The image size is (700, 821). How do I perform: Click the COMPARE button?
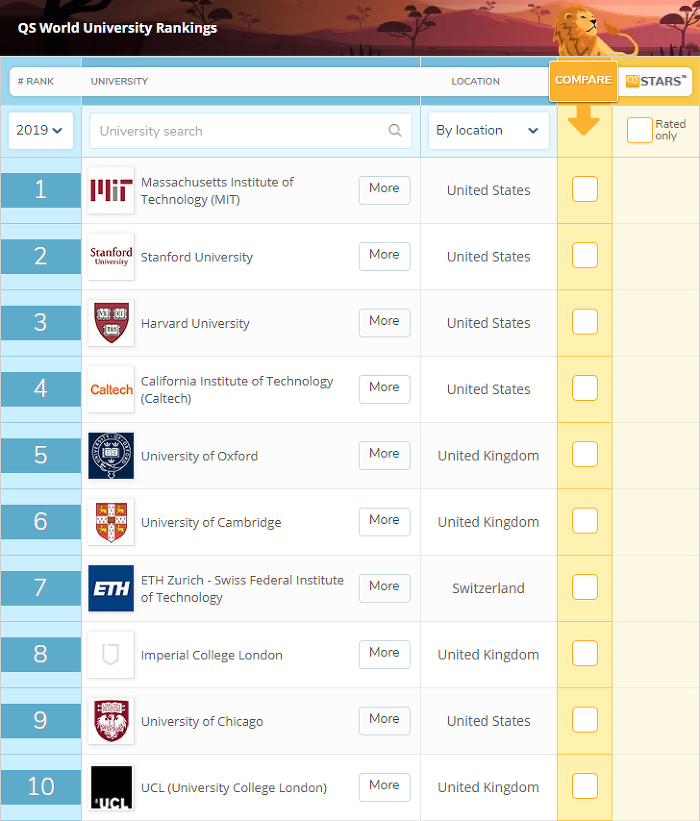tap(583, 81)
